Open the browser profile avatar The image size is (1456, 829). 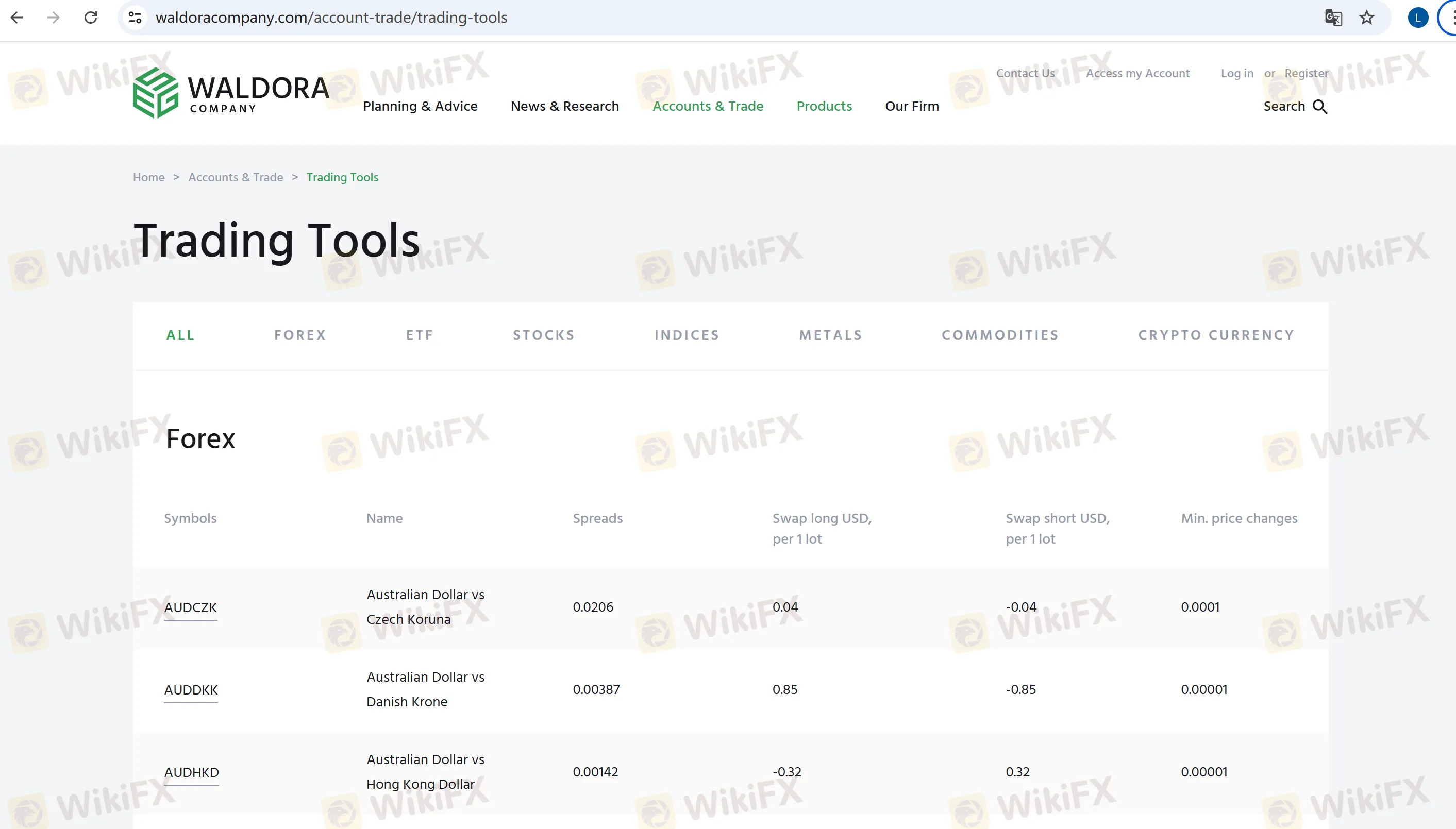(1418, 18)
